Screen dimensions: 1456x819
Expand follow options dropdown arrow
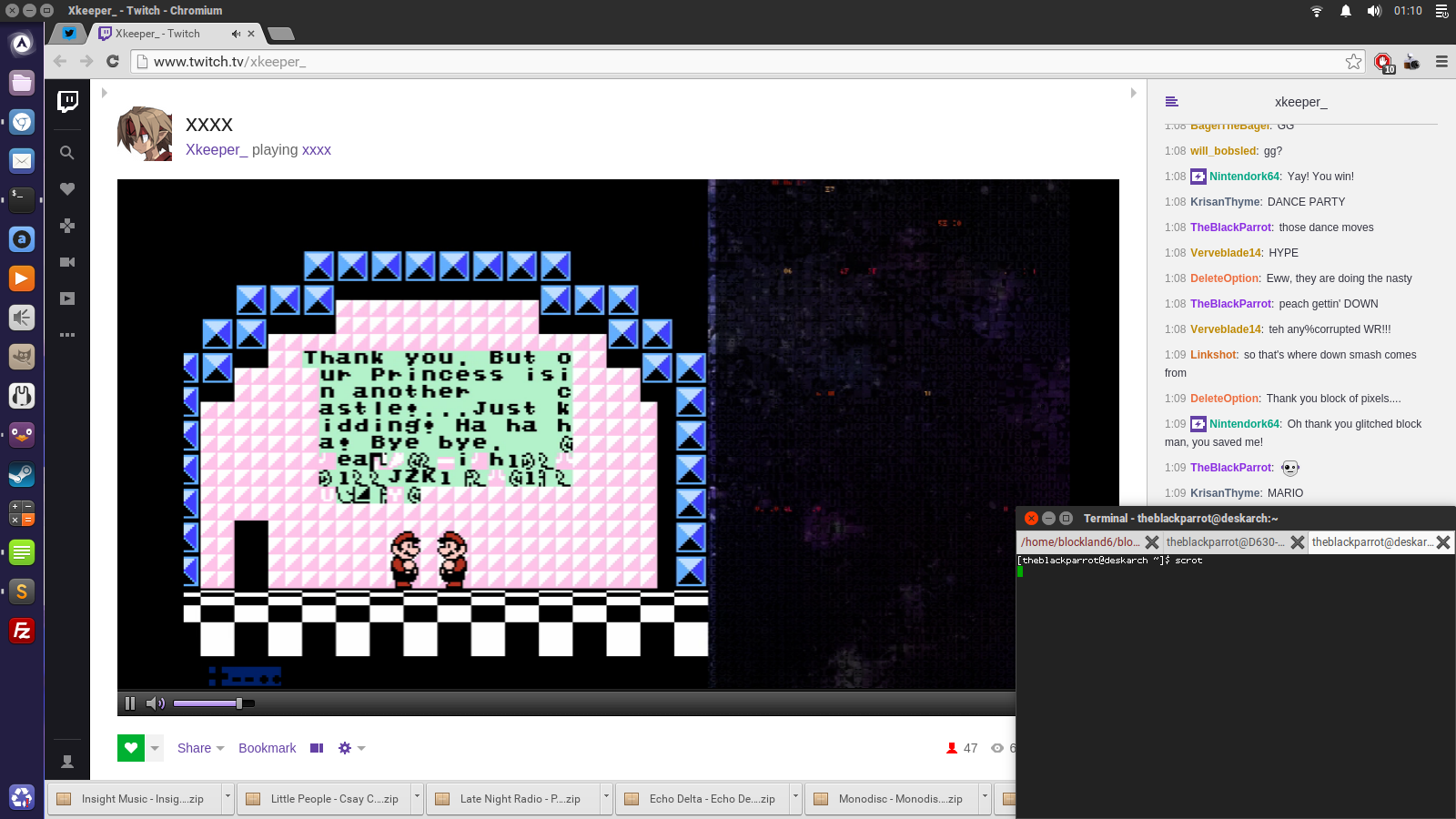tap(155, 748)
